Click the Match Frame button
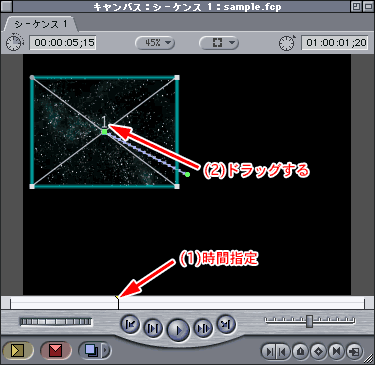Image resolution: width=375 pixels, height=365 pixels. pyautogui.click(x=354, y=351)
